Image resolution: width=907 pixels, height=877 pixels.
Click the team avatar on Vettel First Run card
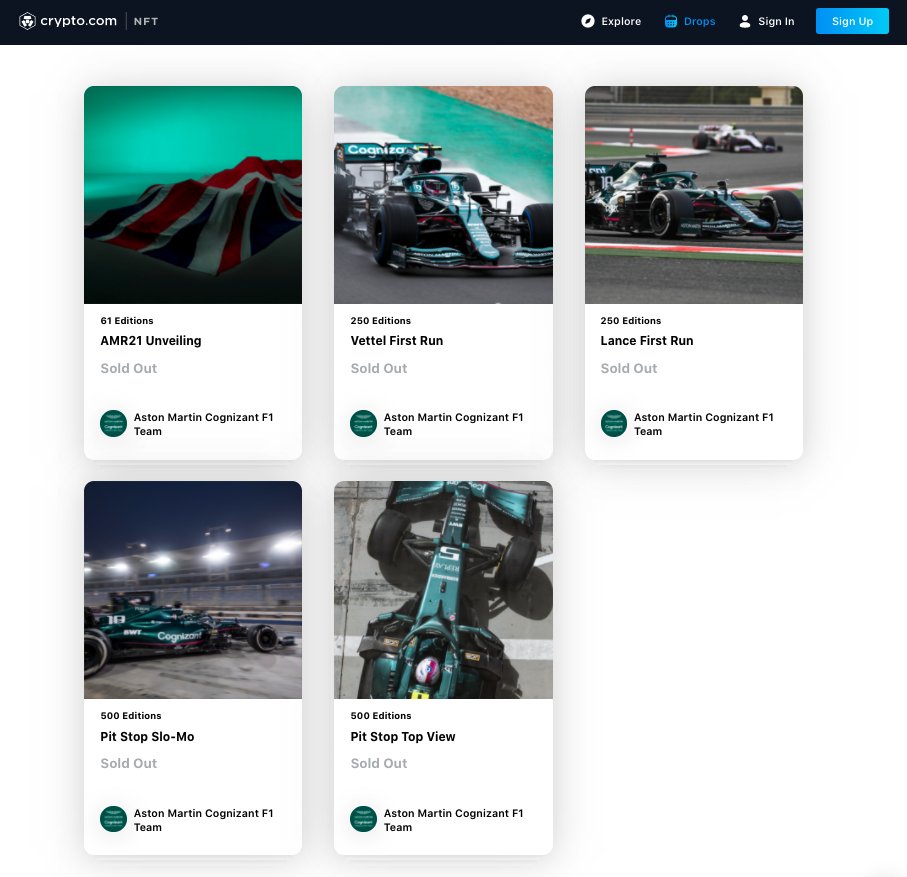click(363, 424)
